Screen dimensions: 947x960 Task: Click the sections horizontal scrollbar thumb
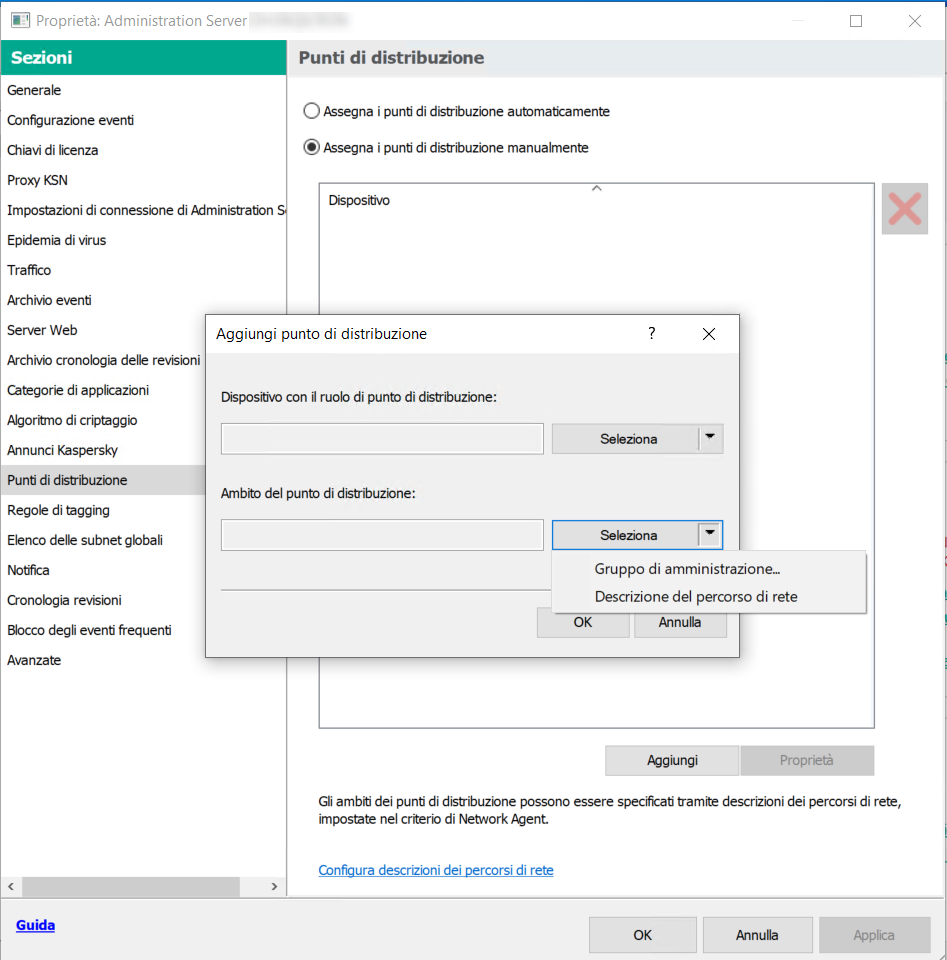click(x=130, y=886)
